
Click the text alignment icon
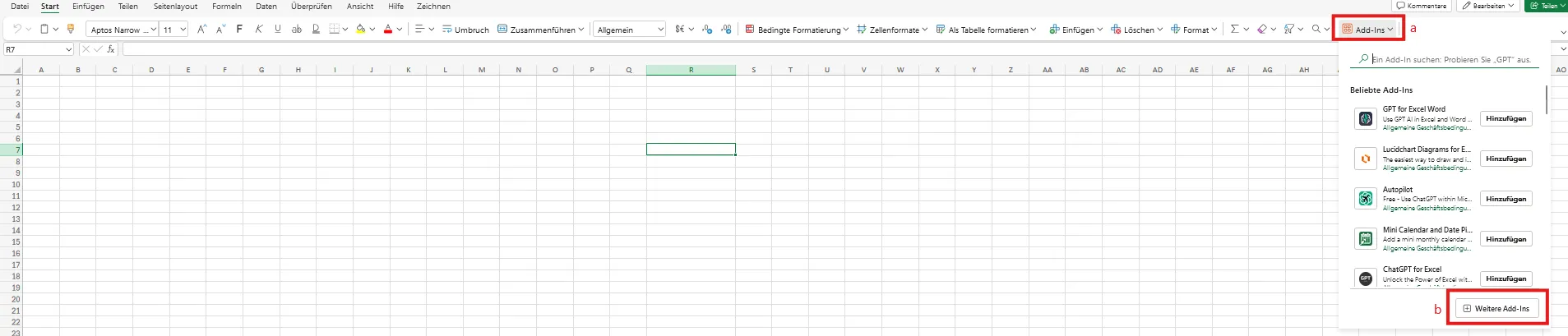coord(419,29)
